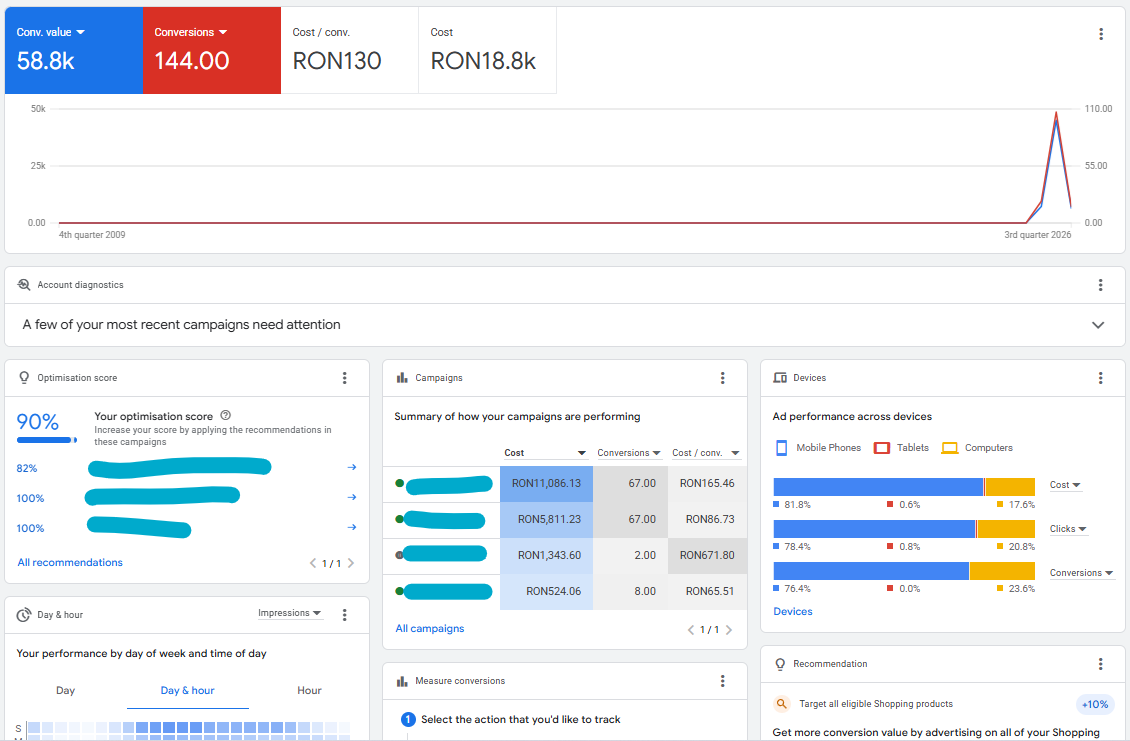
Task: Click the 2.00 conversions cell
Action: 631,555
